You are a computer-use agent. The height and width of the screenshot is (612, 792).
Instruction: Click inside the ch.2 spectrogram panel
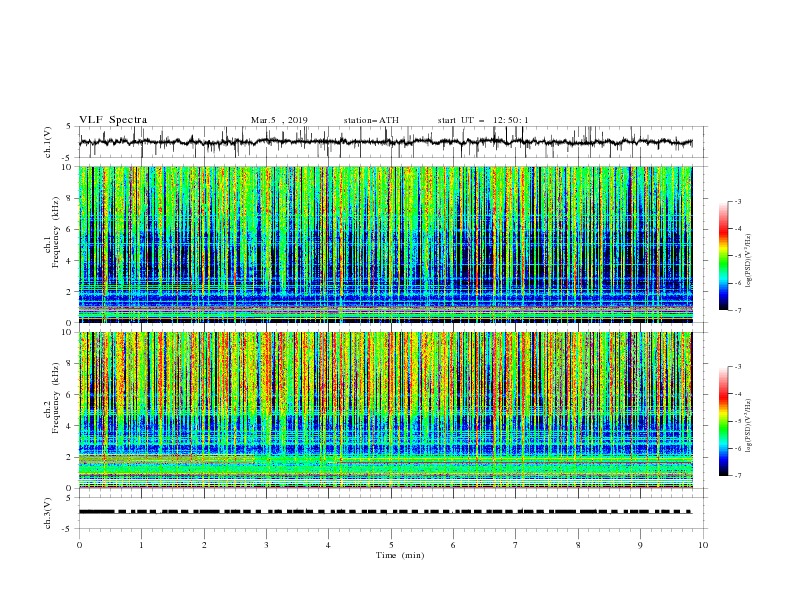(x=386, y=410)
